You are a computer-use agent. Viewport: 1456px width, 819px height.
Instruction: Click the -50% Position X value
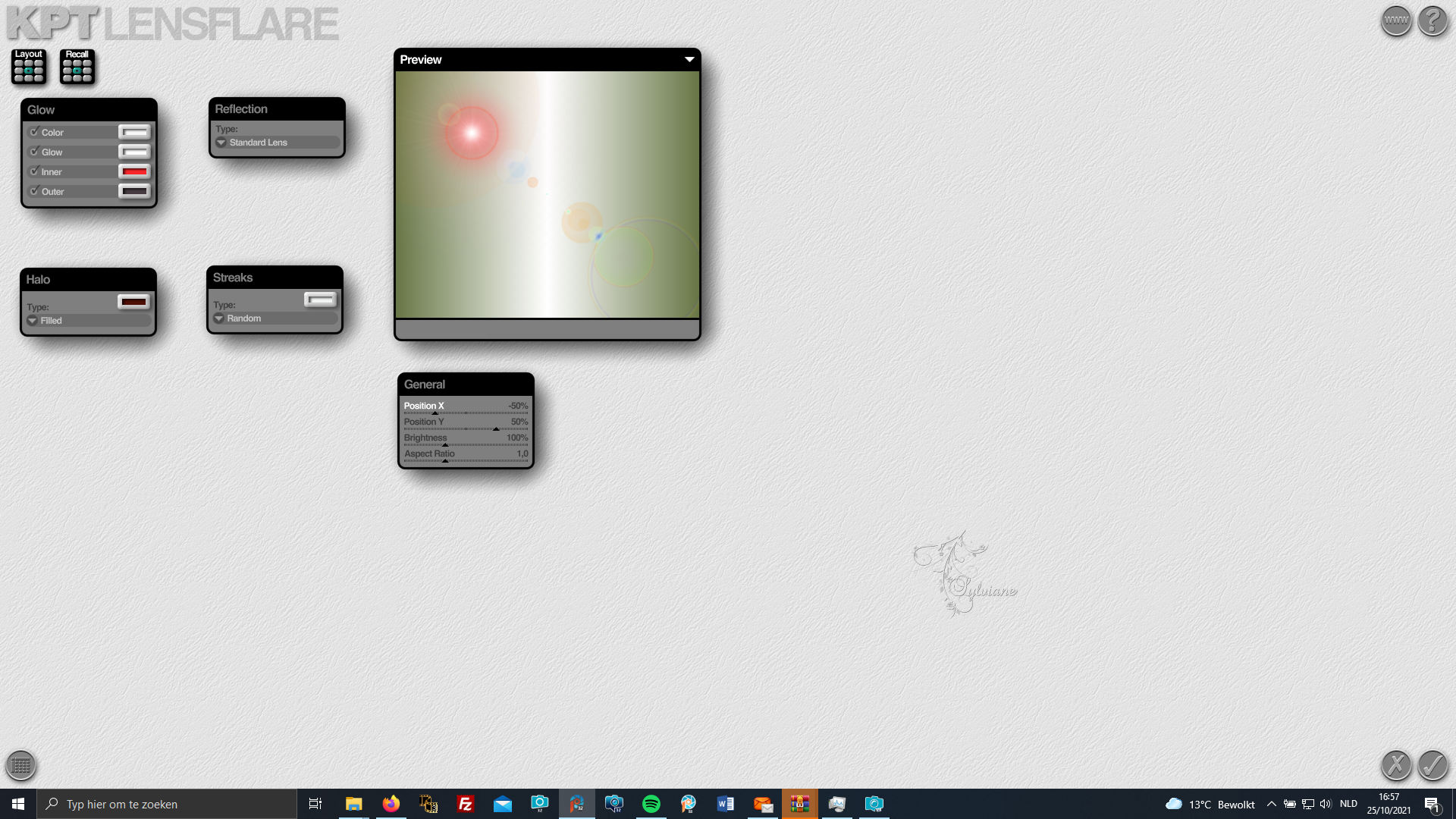click(518, 406)
